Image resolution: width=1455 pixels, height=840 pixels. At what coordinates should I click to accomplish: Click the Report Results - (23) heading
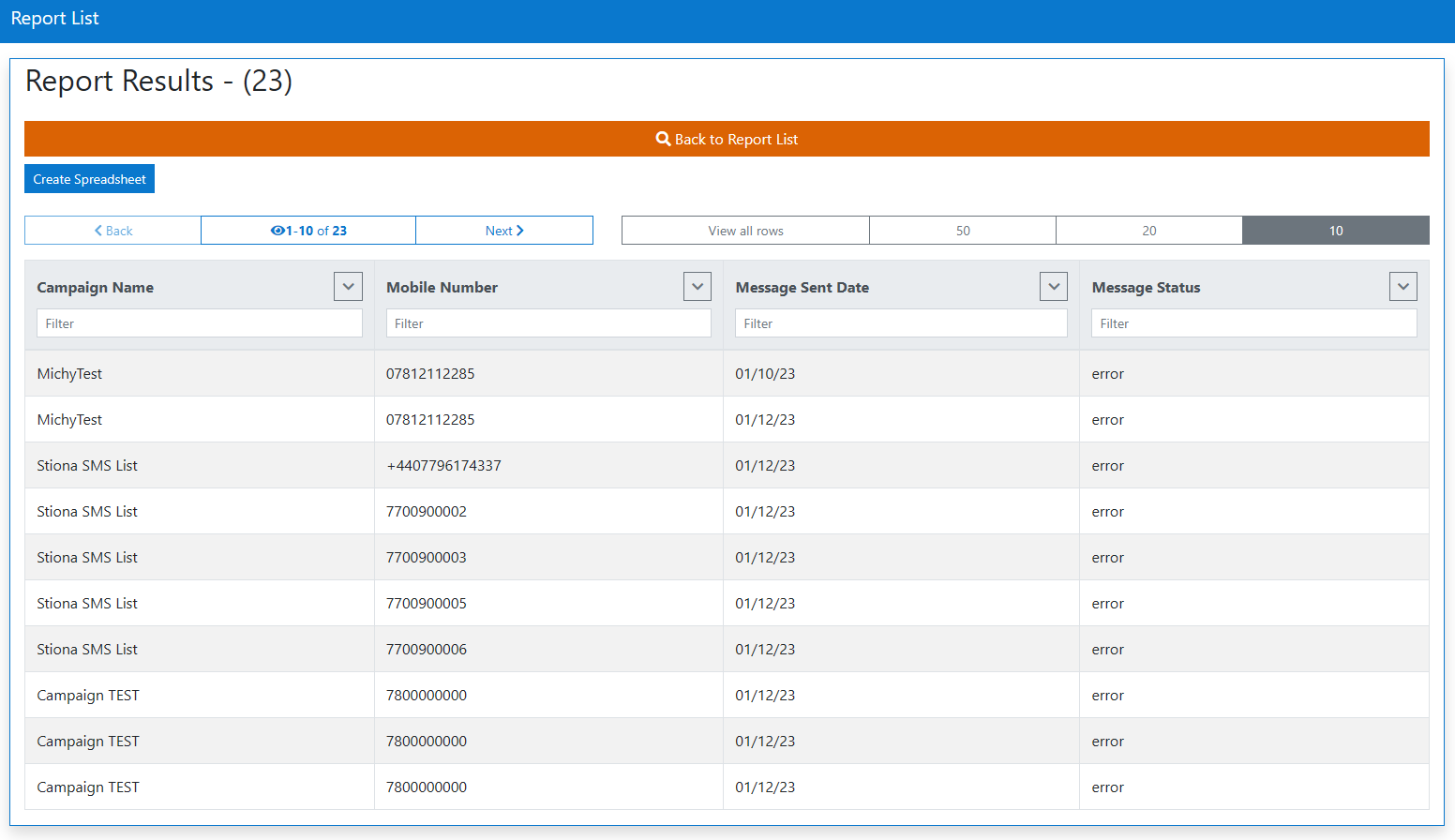158,82
